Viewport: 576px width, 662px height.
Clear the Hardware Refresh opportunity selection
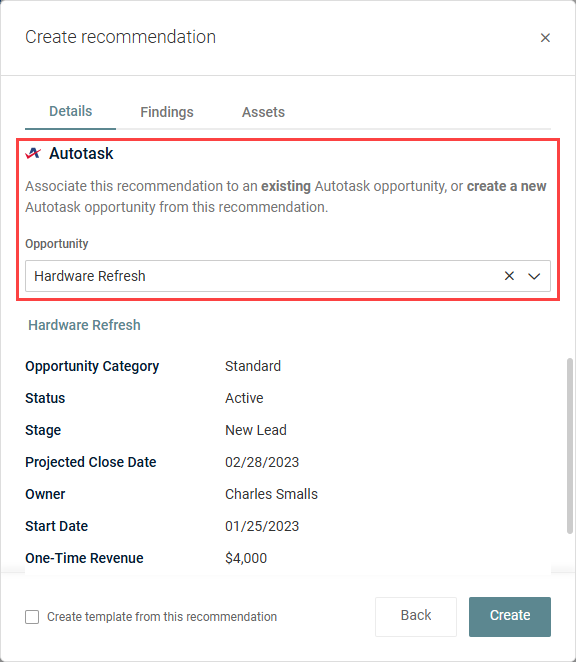click(x=509, y=276)
